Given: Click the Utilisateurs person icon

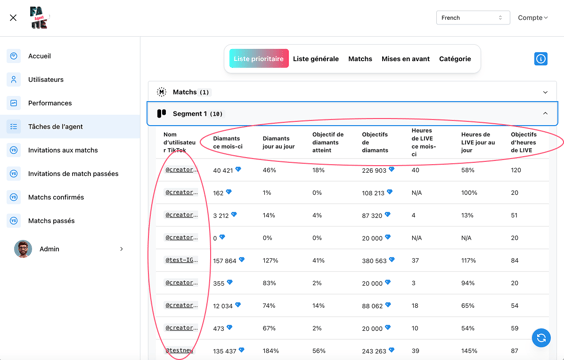Looking at the screenshot, I should click(14, 79).
